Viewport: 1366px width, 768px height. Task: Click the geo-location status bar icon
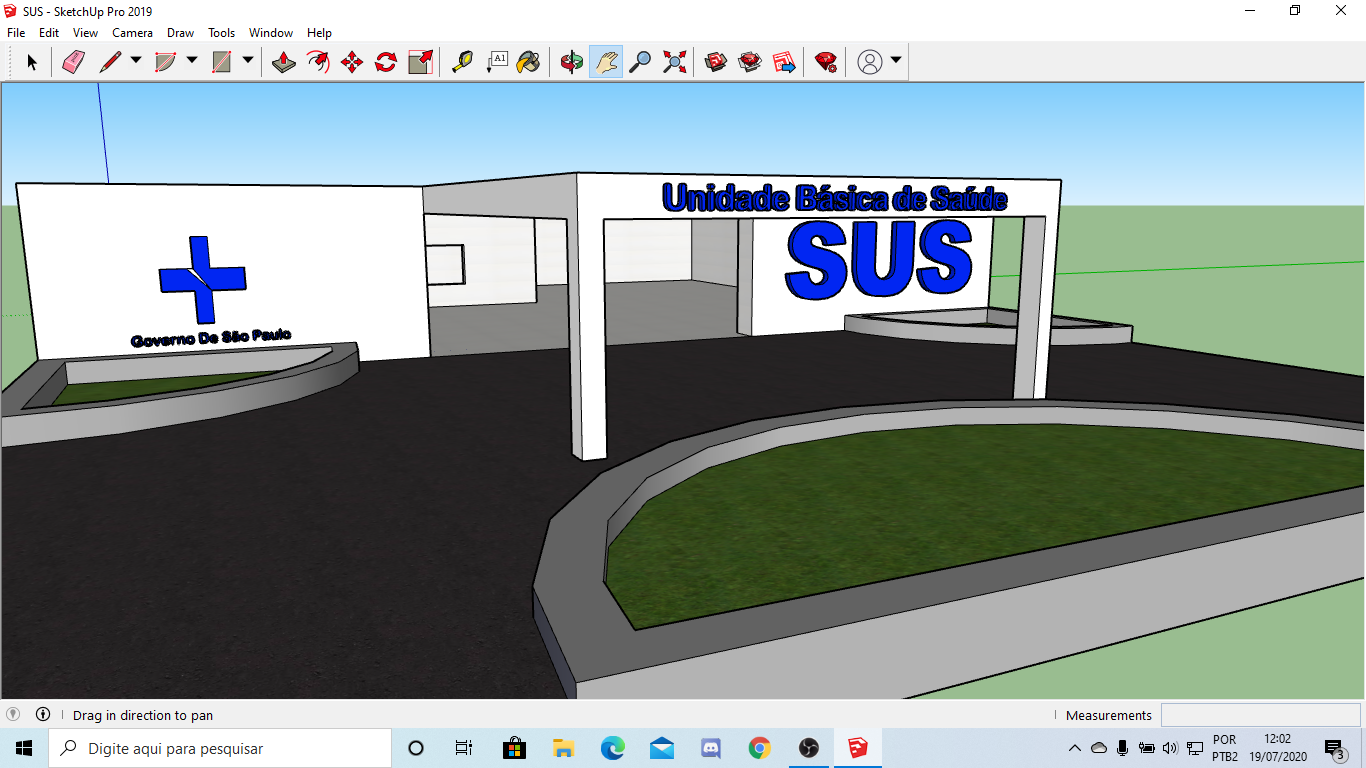click(13, 714)
